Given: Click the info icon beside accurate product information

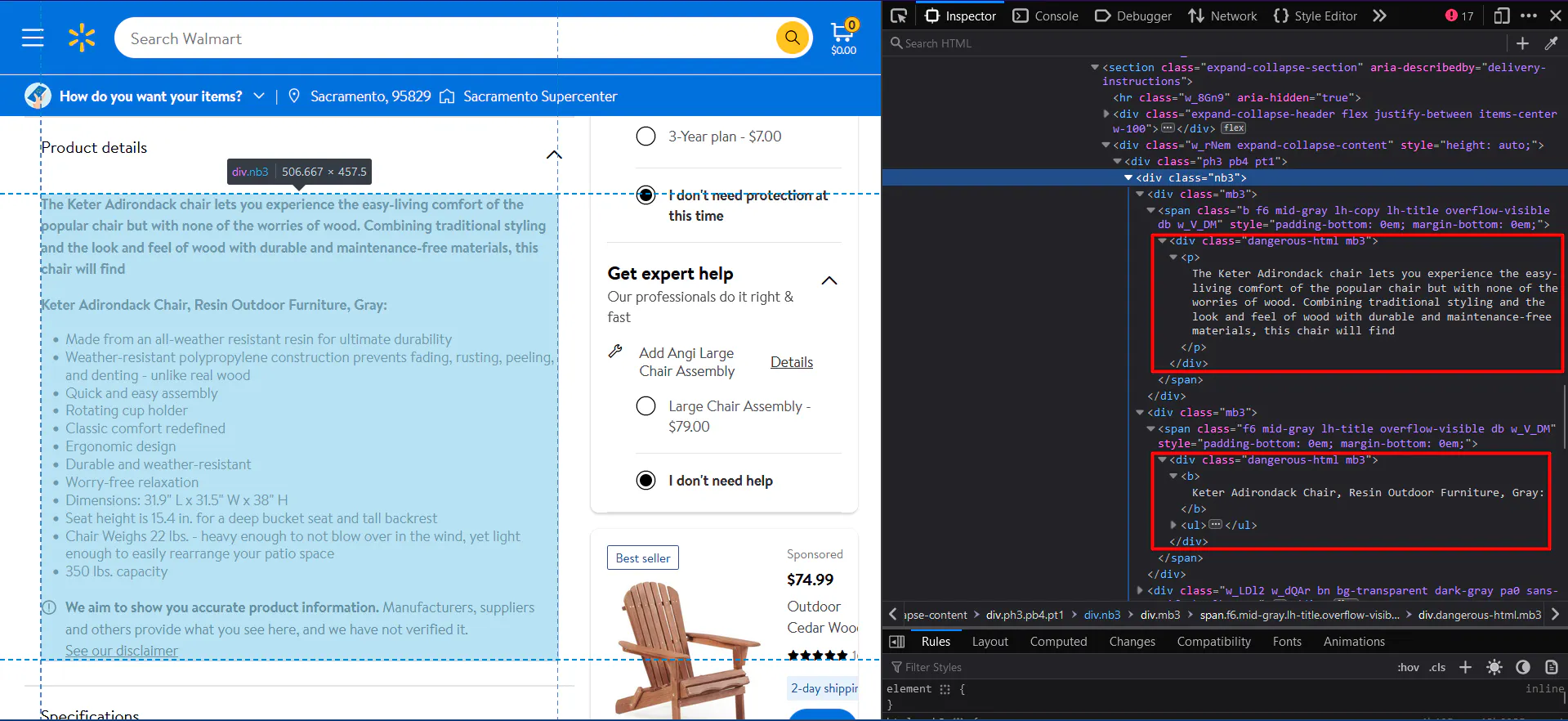Looking at the screenshot, I should point(49,607).
